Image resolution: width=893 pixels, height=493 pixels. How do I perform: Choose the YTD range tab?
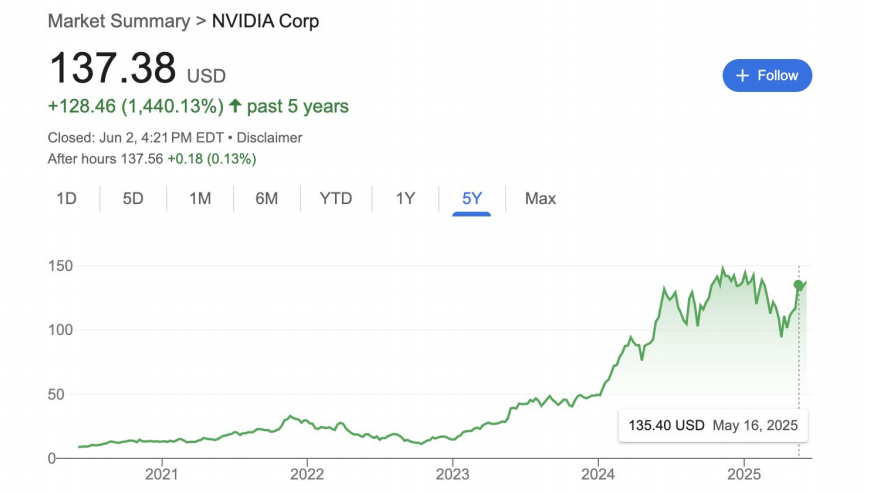[336, 199]
